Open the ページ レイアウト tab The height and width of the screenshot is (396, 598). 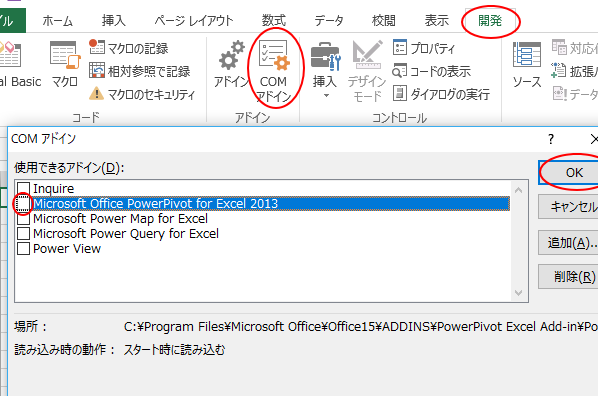193,21
